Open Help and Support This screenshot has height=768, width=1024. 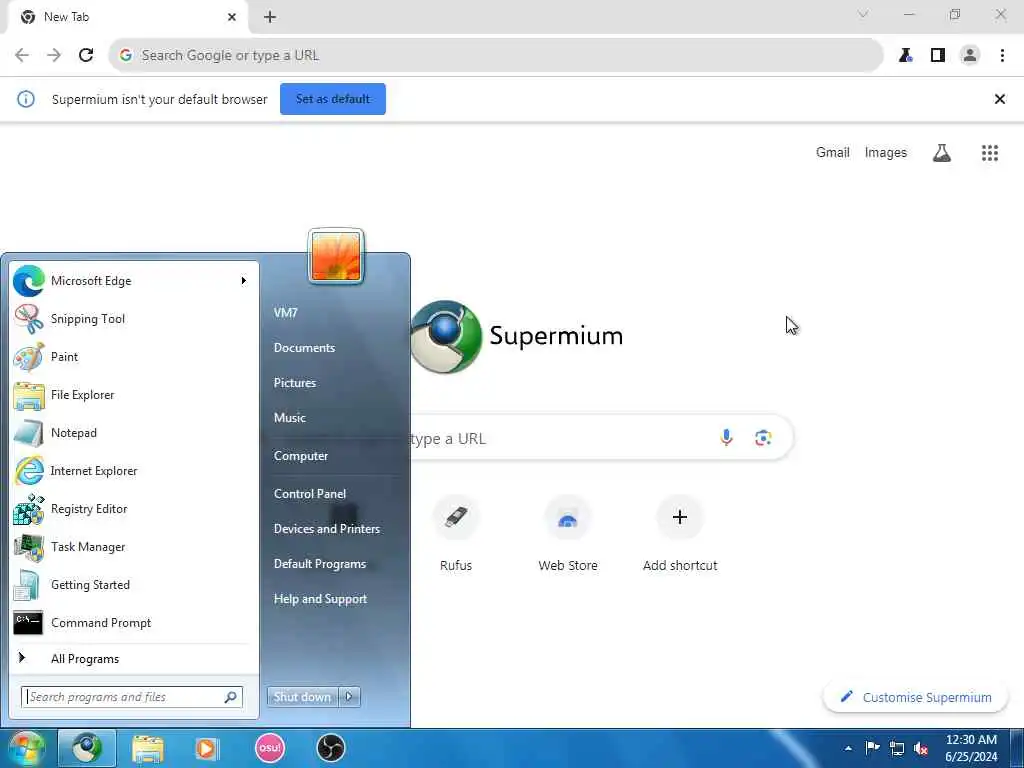point(320,599)
